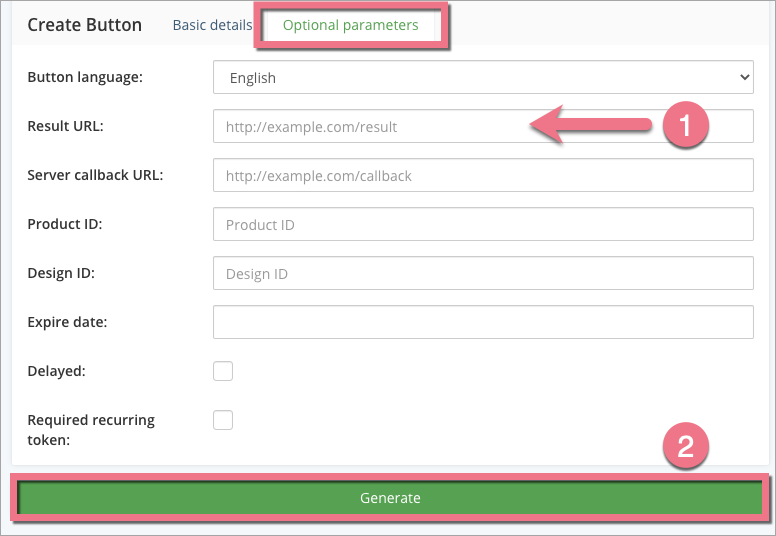
Task: Select the Optional parameters tab
Action: 350,25
